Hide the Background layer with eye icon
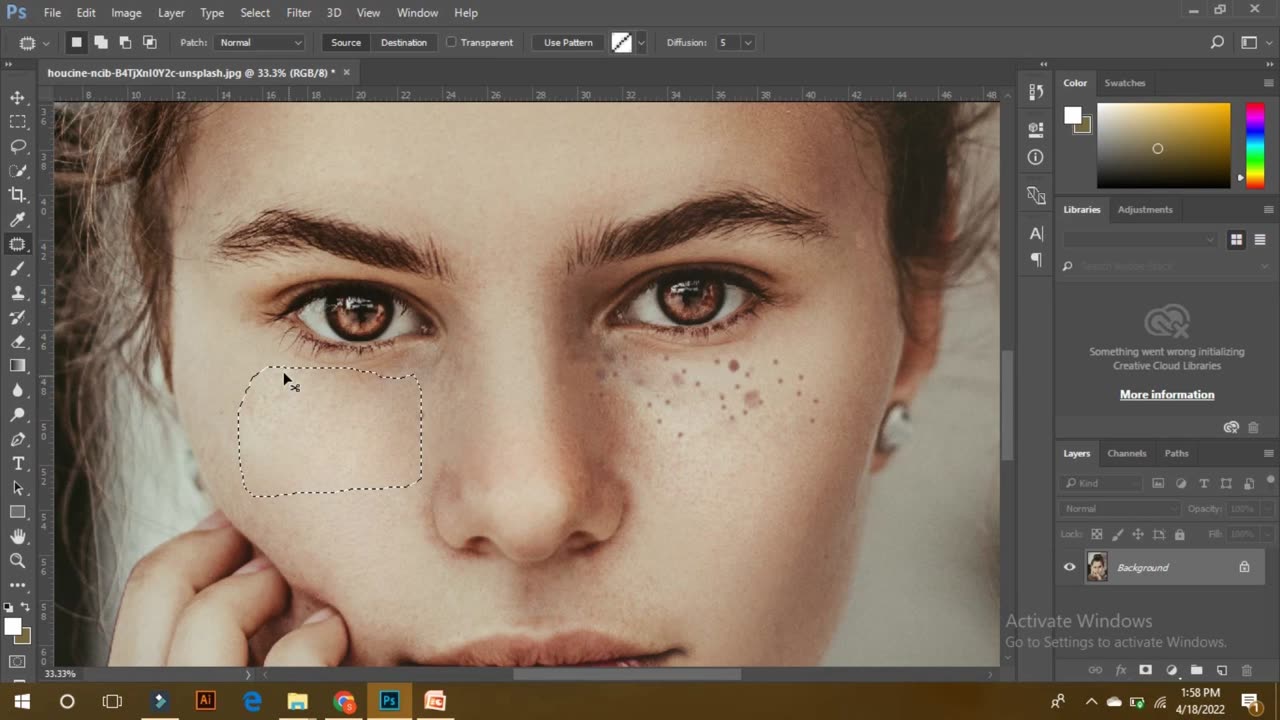1280x720 pixels. tap(1069, 567)
